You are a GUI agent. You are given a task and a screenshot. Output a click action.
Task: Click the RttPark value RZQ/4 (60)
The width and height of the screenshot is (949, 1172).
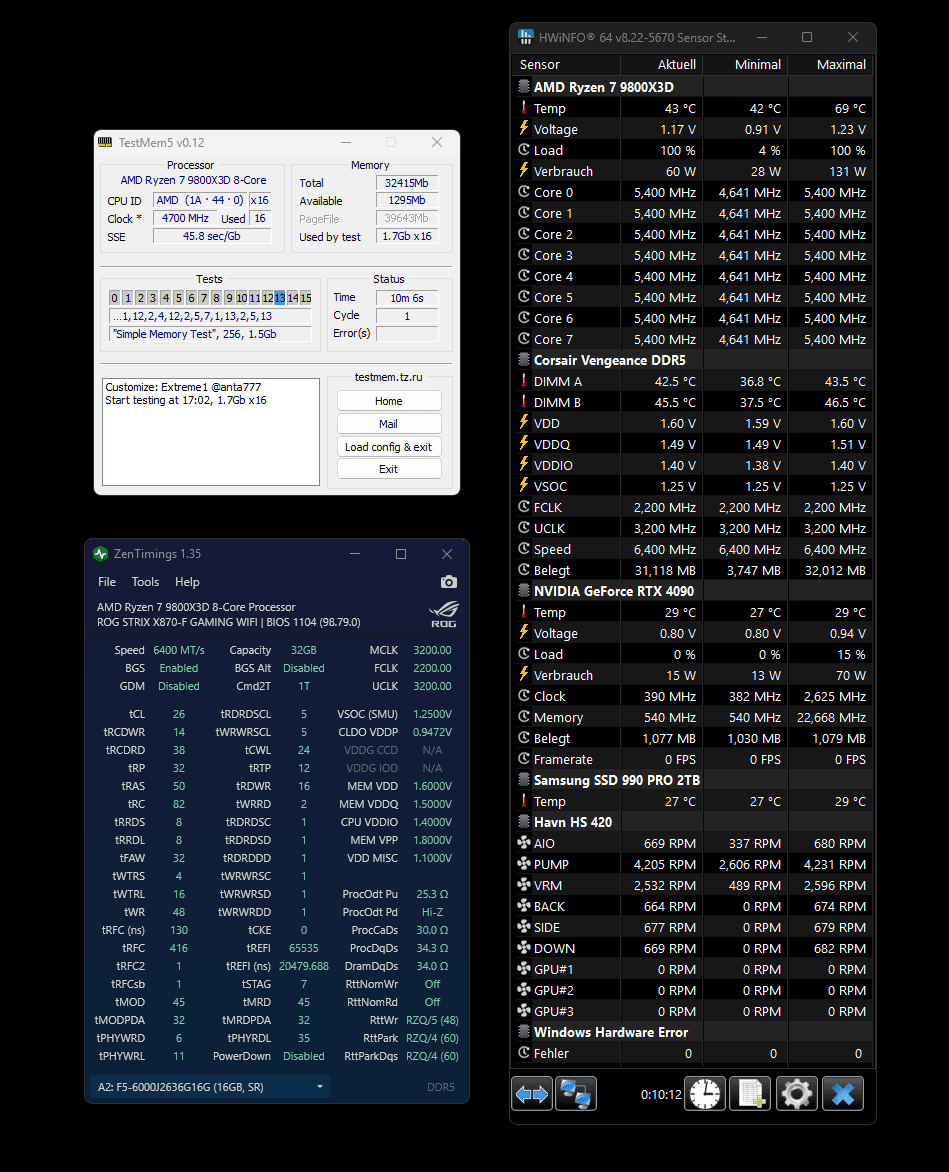point(432,1038)
